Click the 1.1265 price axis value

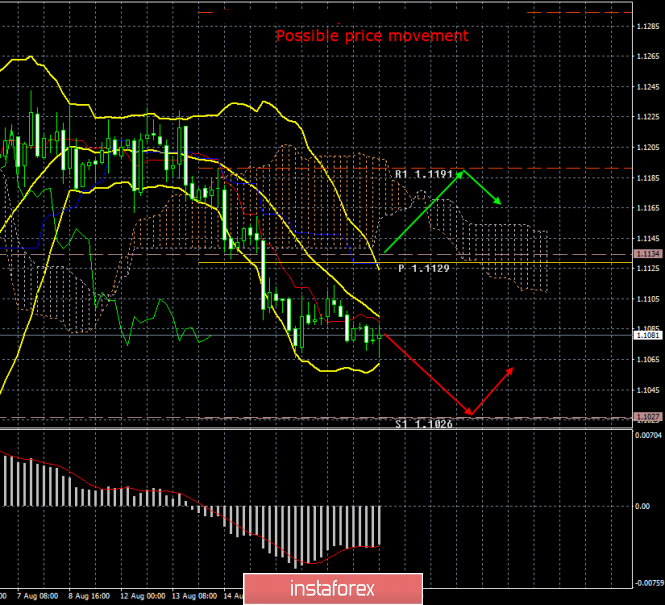coord(648,56)
